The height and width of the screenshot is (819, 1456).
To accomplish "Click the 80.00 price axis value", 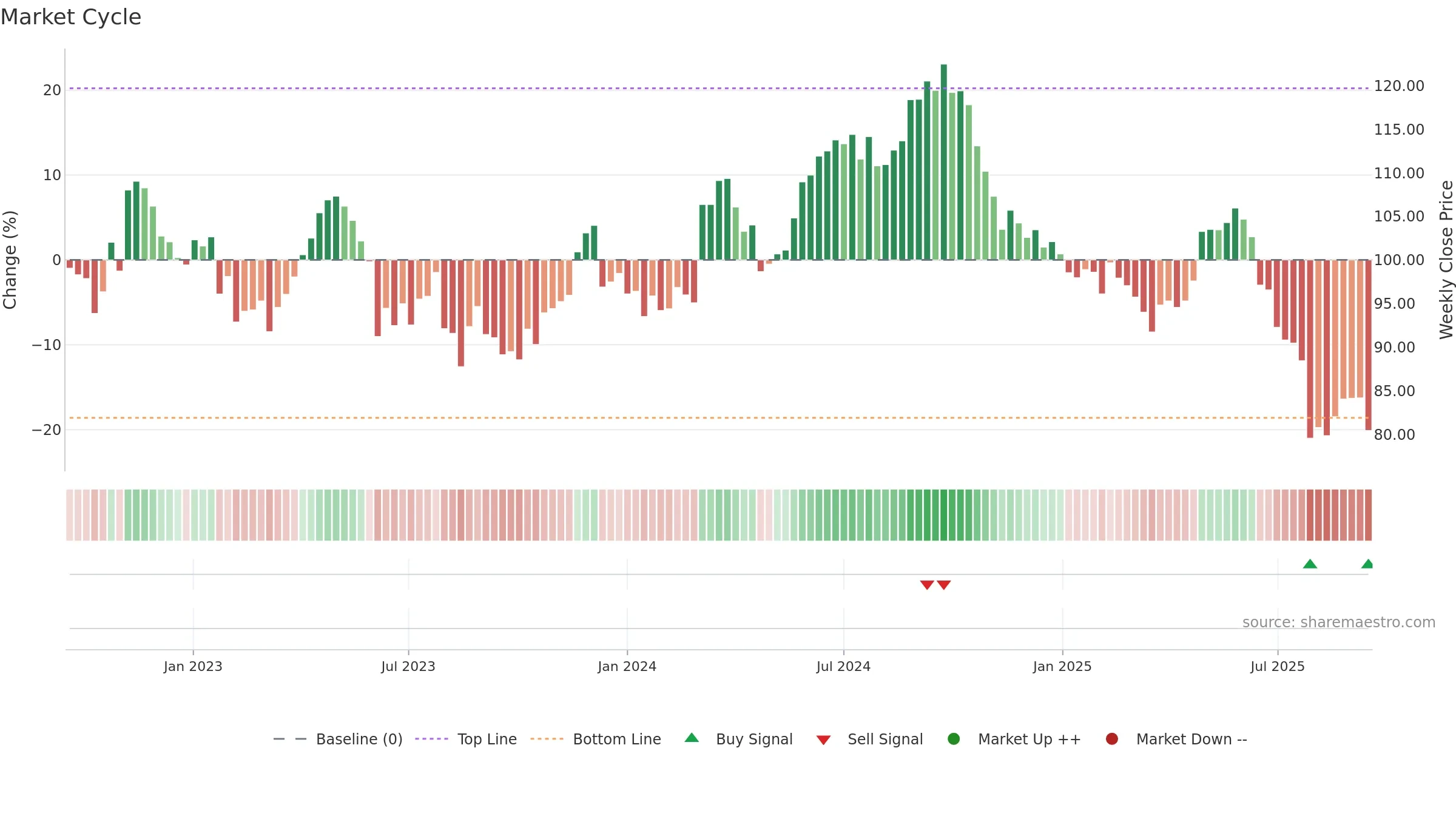I will click(1394, 435).
